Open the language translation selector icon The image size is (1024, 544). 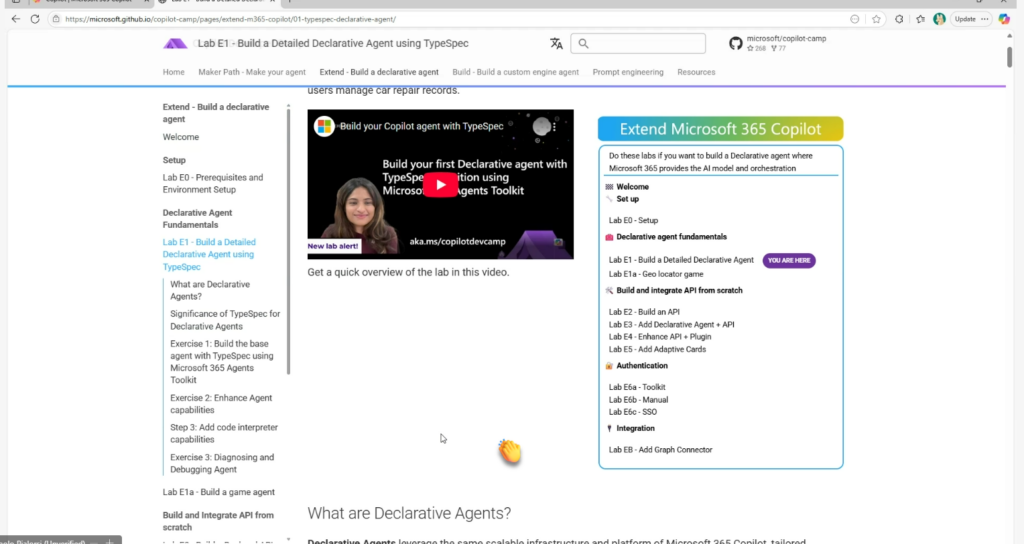click(556, 44)
